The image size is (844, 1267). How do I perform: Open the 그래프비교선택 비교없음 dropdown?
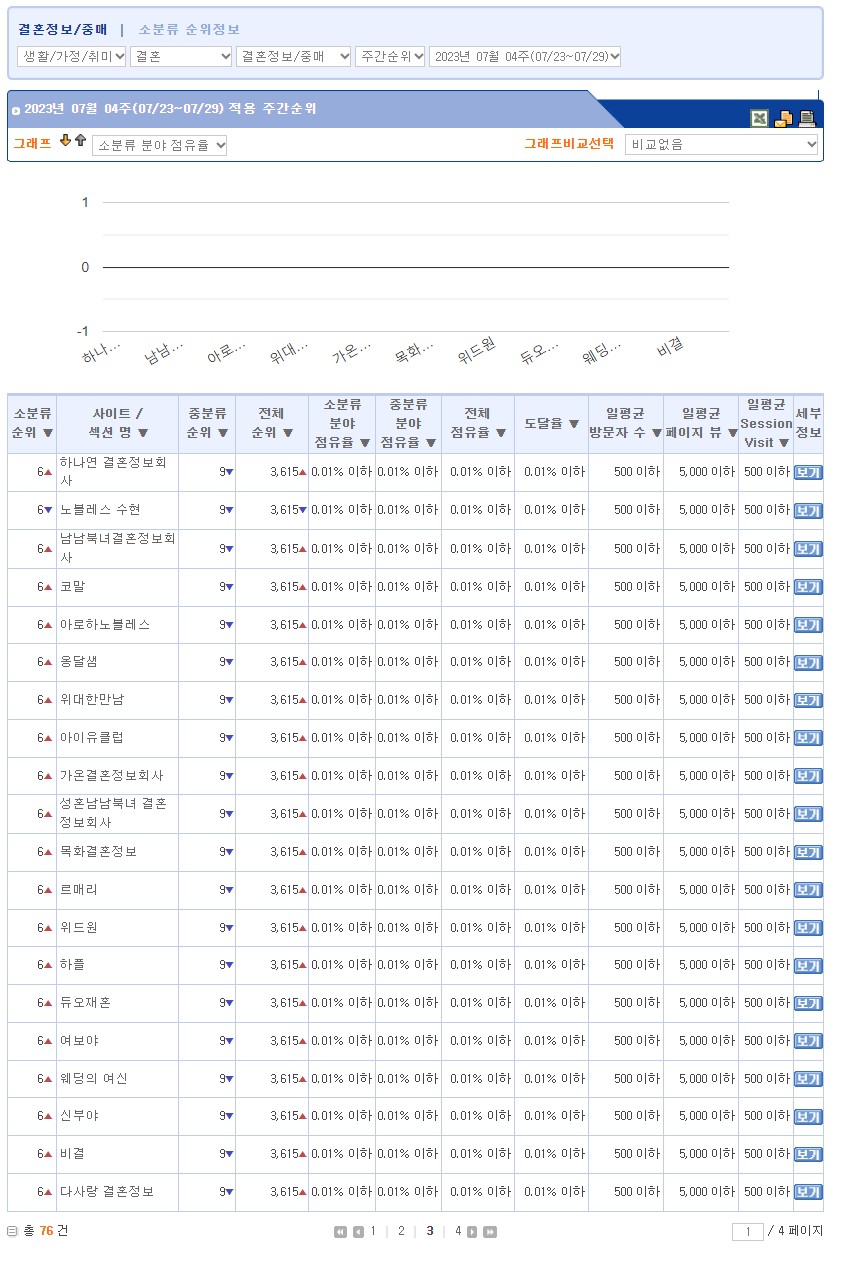coord(721,145)
